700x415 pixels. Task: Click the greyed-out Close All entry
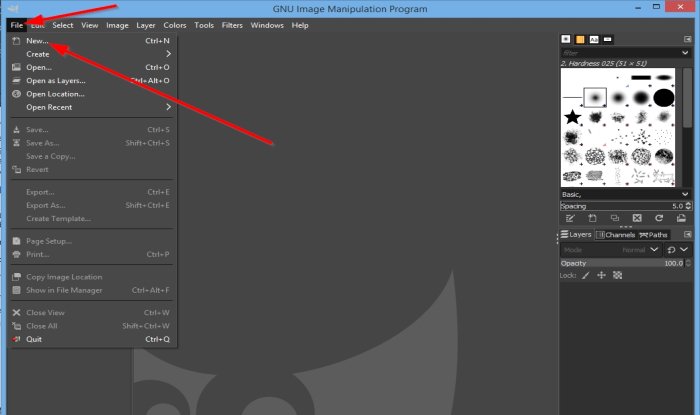[x=92, y=326]
